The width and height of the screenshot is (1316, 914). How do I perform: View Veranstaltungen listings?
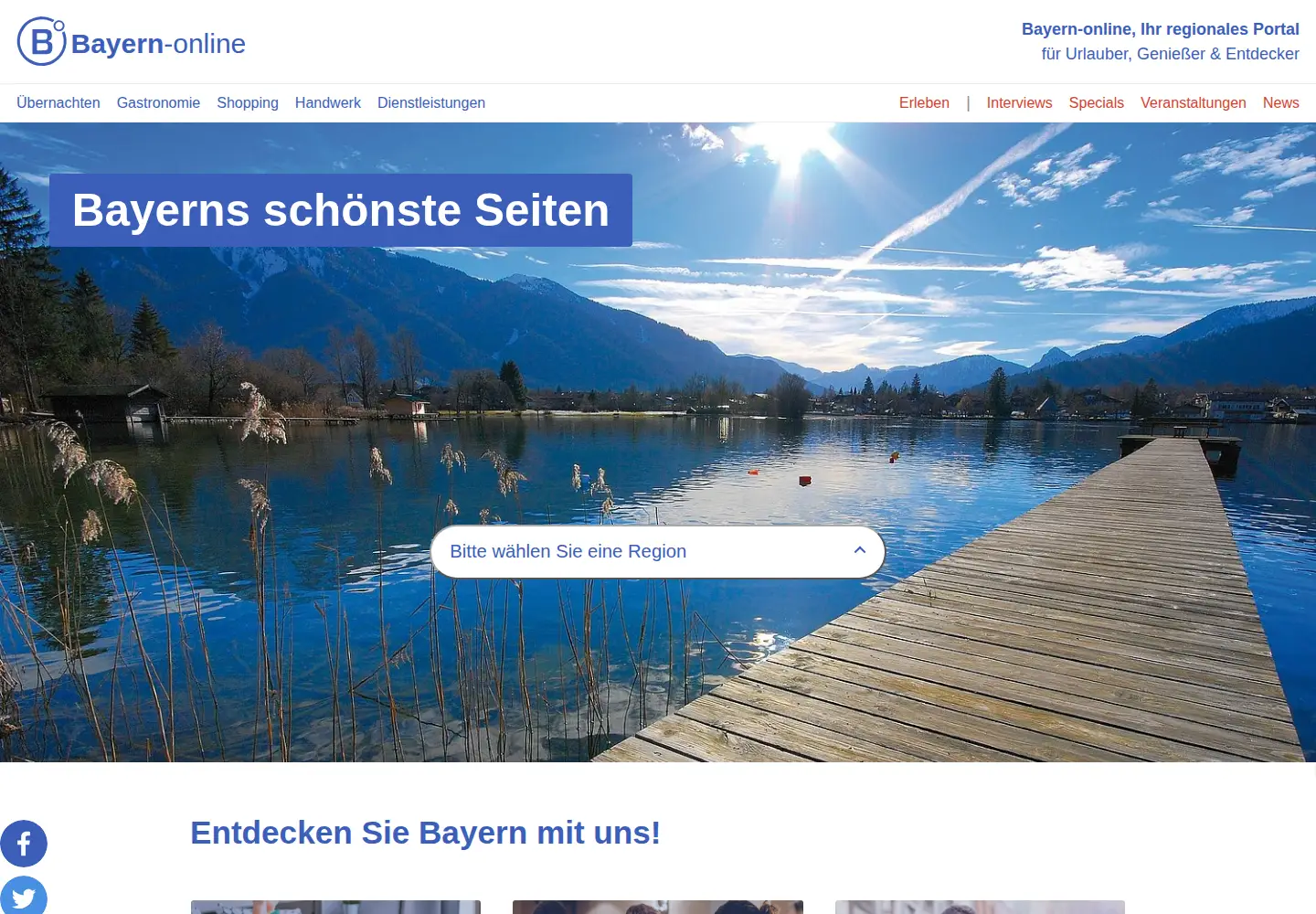click(x=1194, y=103)
